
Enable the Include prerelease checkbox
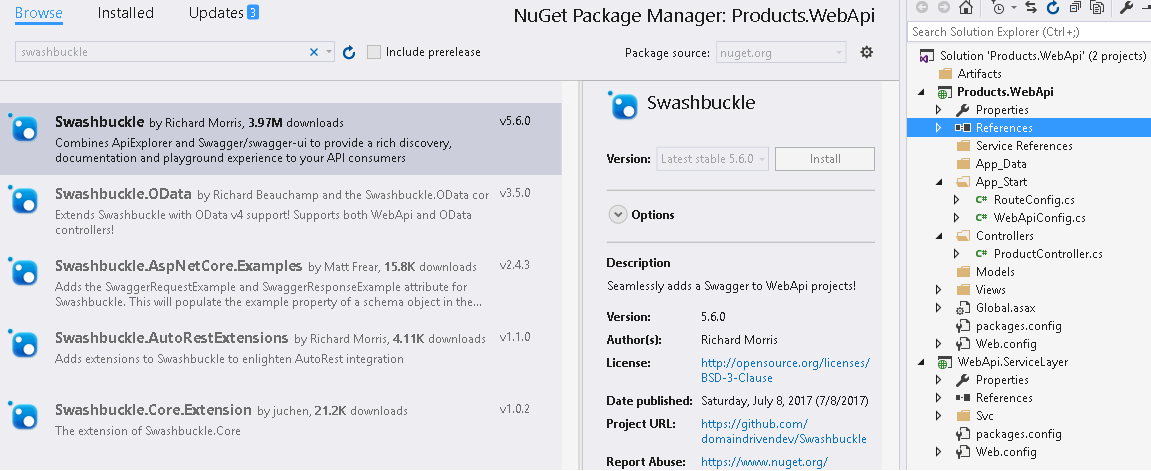pyautogui.click(x=374, y=52)
